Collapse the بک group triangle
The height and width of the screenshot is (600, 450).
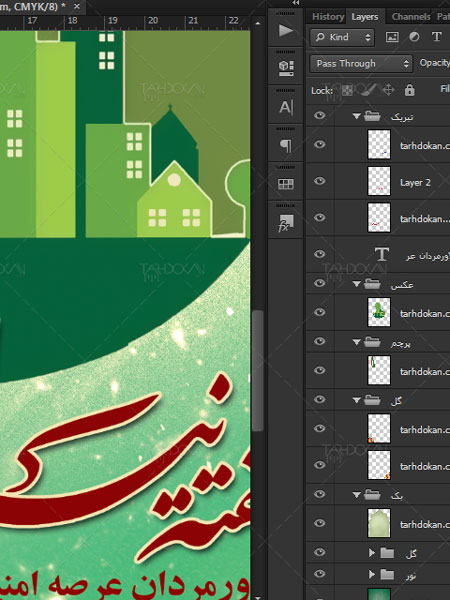click(x=357, y=495)
